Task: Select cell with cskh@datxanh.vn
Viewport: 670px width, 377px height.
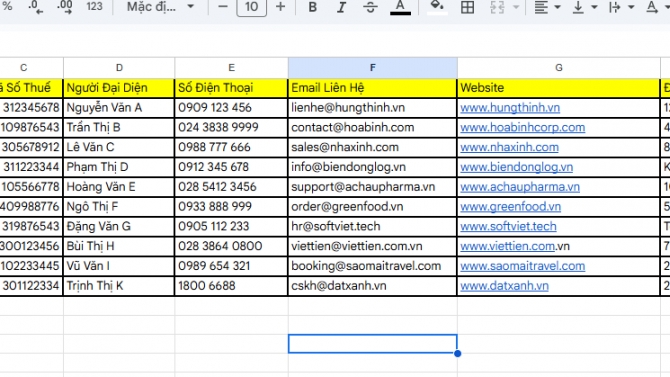Action: [x=372, y=286]
